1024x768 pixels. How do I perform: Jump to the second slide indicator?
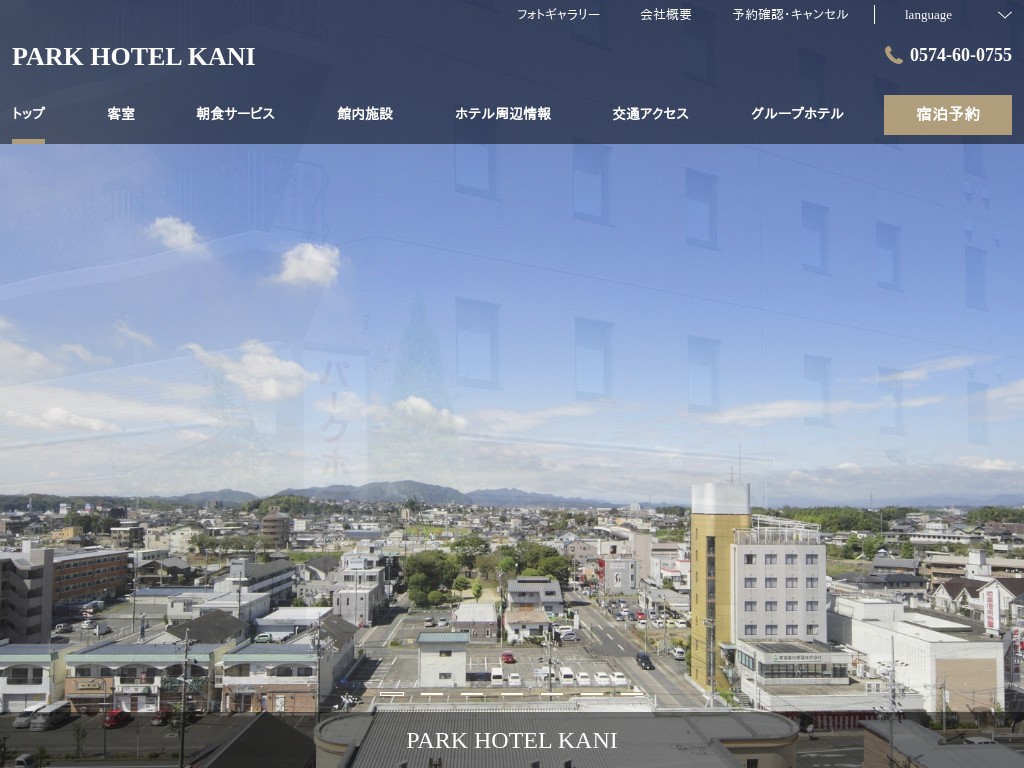pyautogui.click(x=432, y=694)
